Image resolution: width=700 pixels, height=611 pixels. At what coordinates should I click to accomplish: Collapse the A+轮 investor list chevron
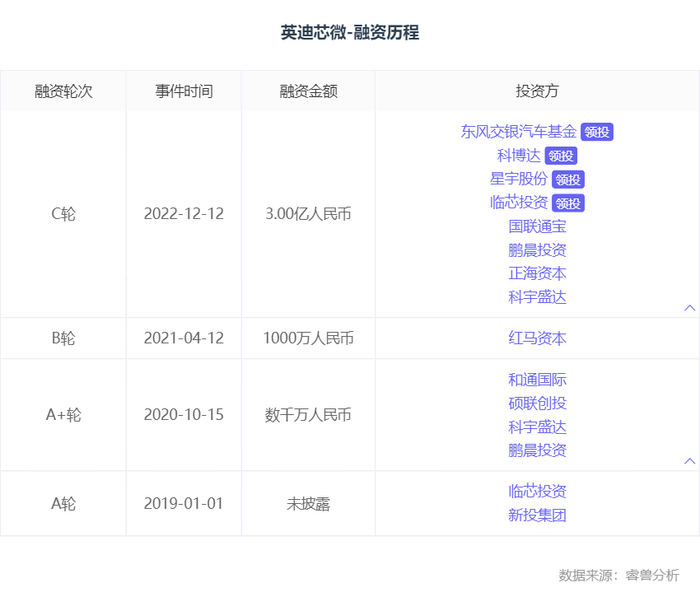689,461
